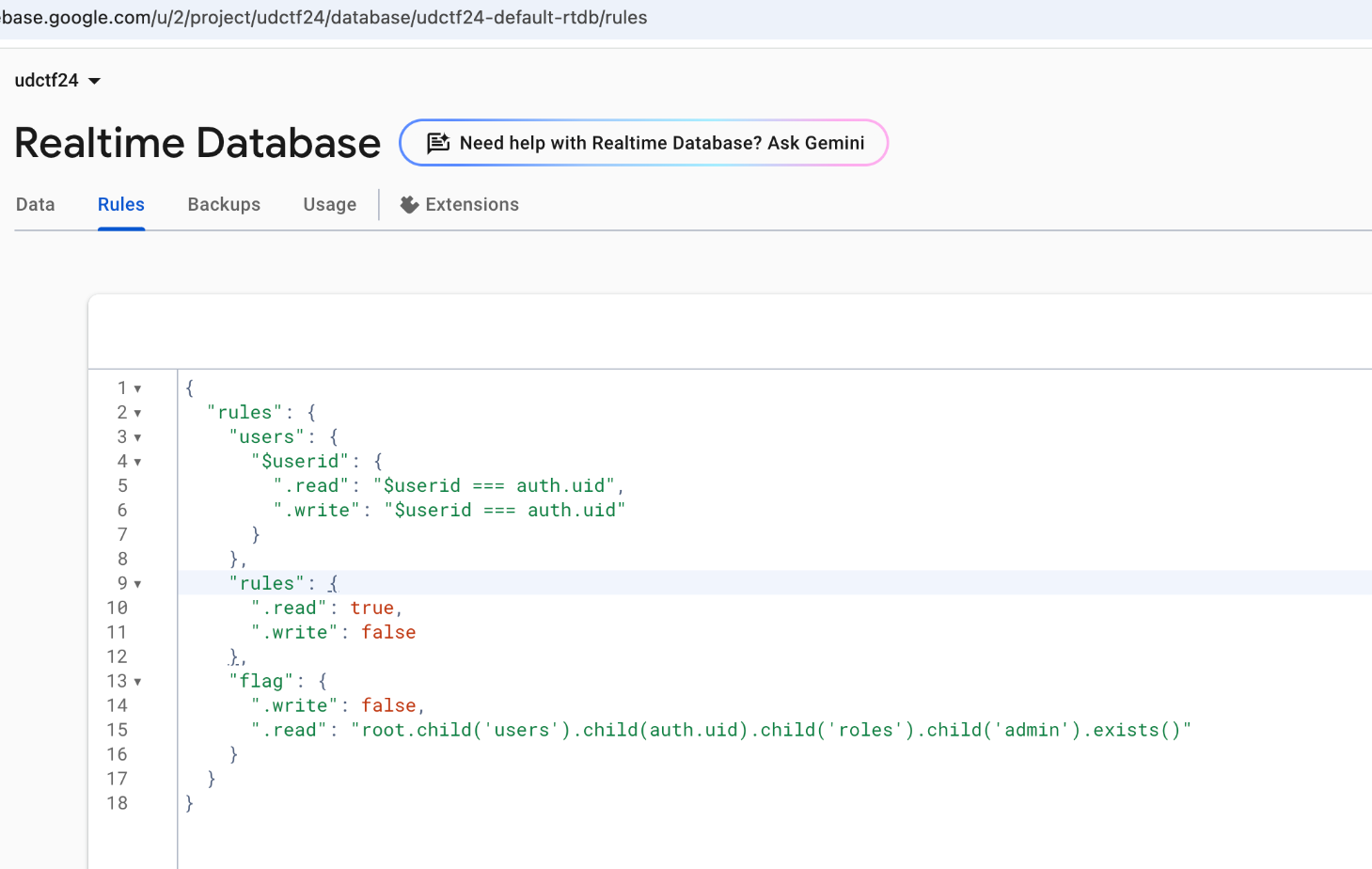Screen dimensions: 1372x869
Task: Click the false value on line 14
Action: pos(388,705)
